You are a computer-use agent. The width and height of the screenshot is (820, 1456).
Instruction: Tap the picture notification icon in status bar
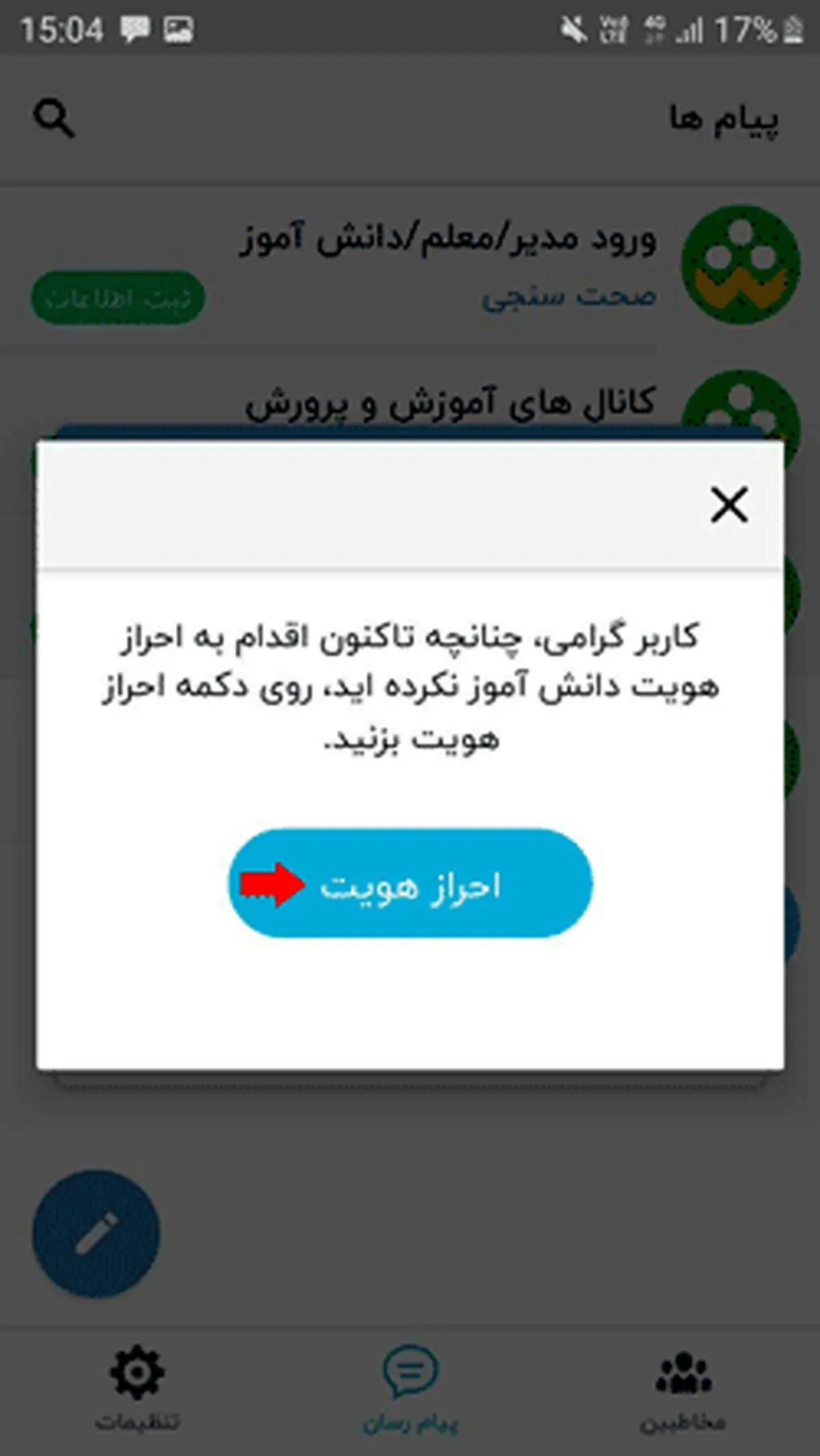coord(178,30)
